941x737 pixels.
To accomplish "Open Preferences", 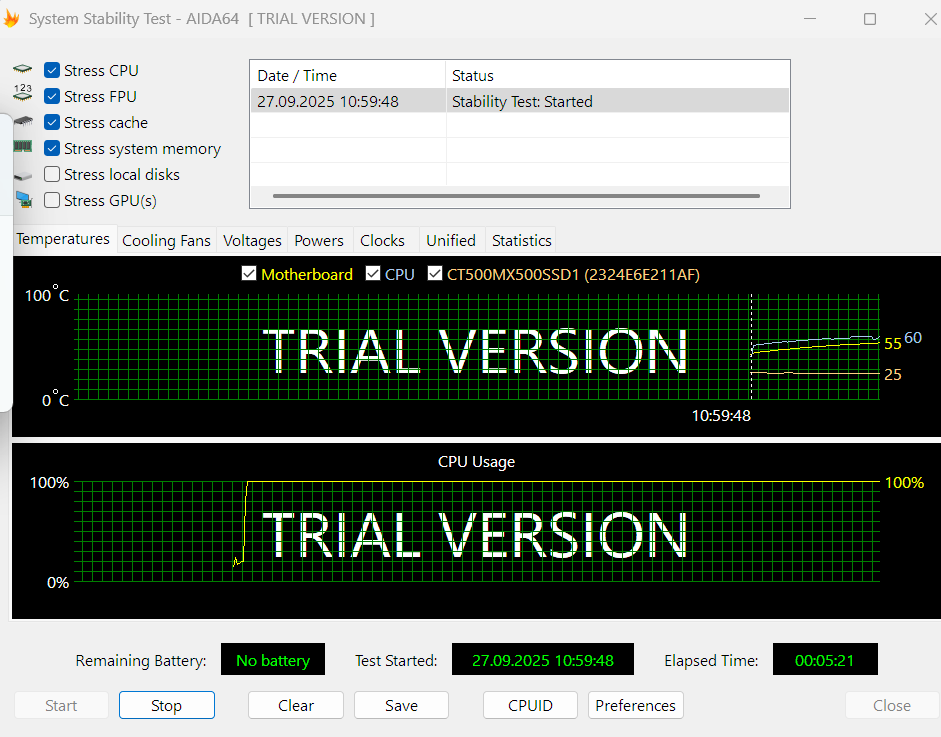I will (x=636, y=705).
